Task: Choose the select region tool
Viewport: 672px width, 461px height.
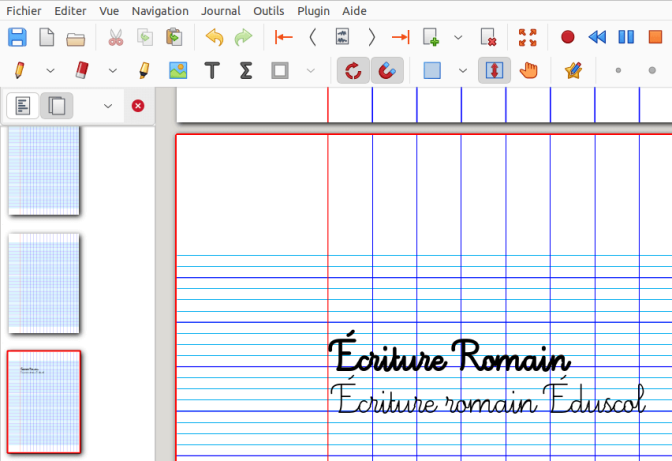Action: [432, 70]
